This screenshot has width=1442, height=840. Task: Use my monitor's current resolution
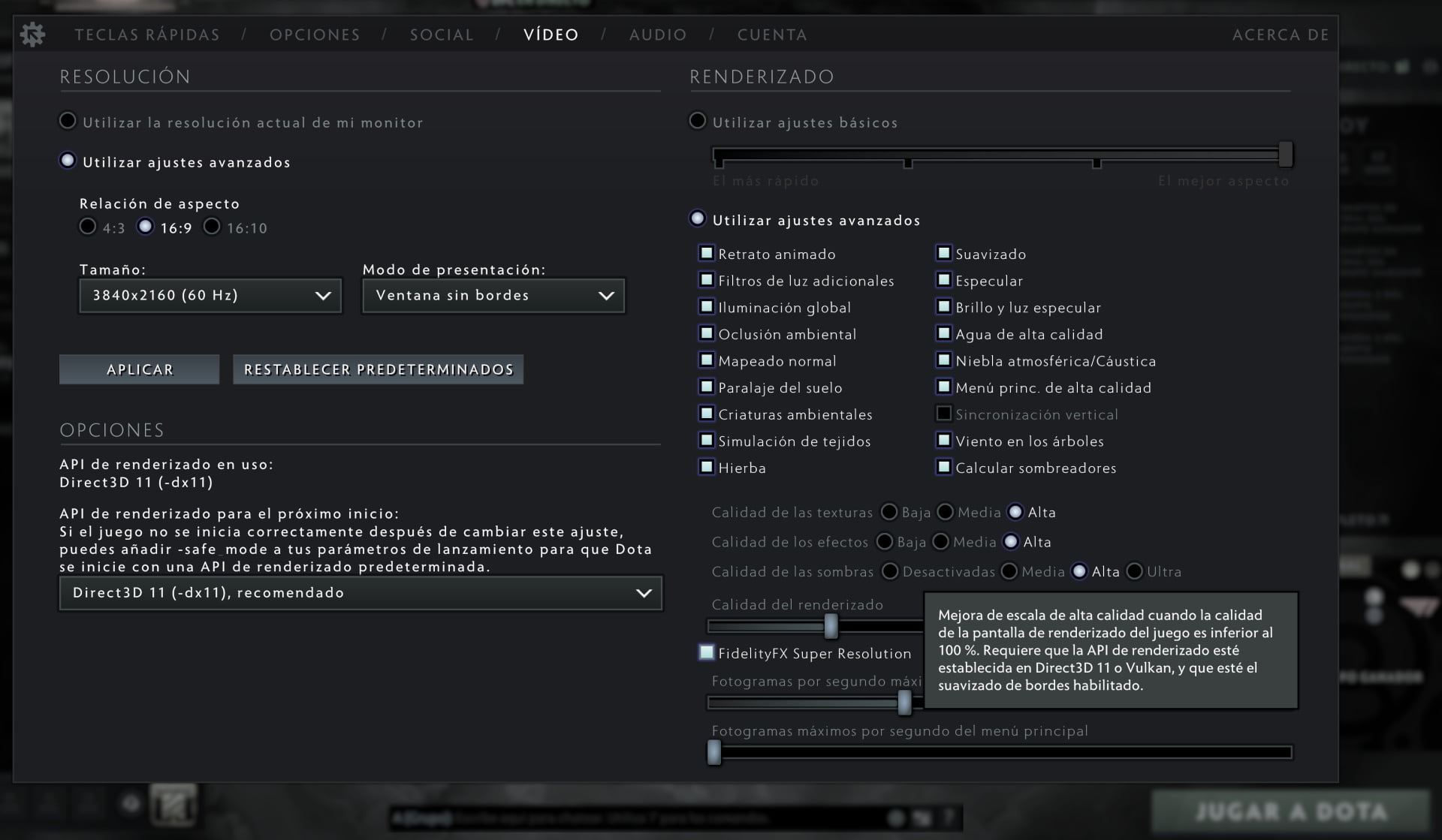point(68,121)
